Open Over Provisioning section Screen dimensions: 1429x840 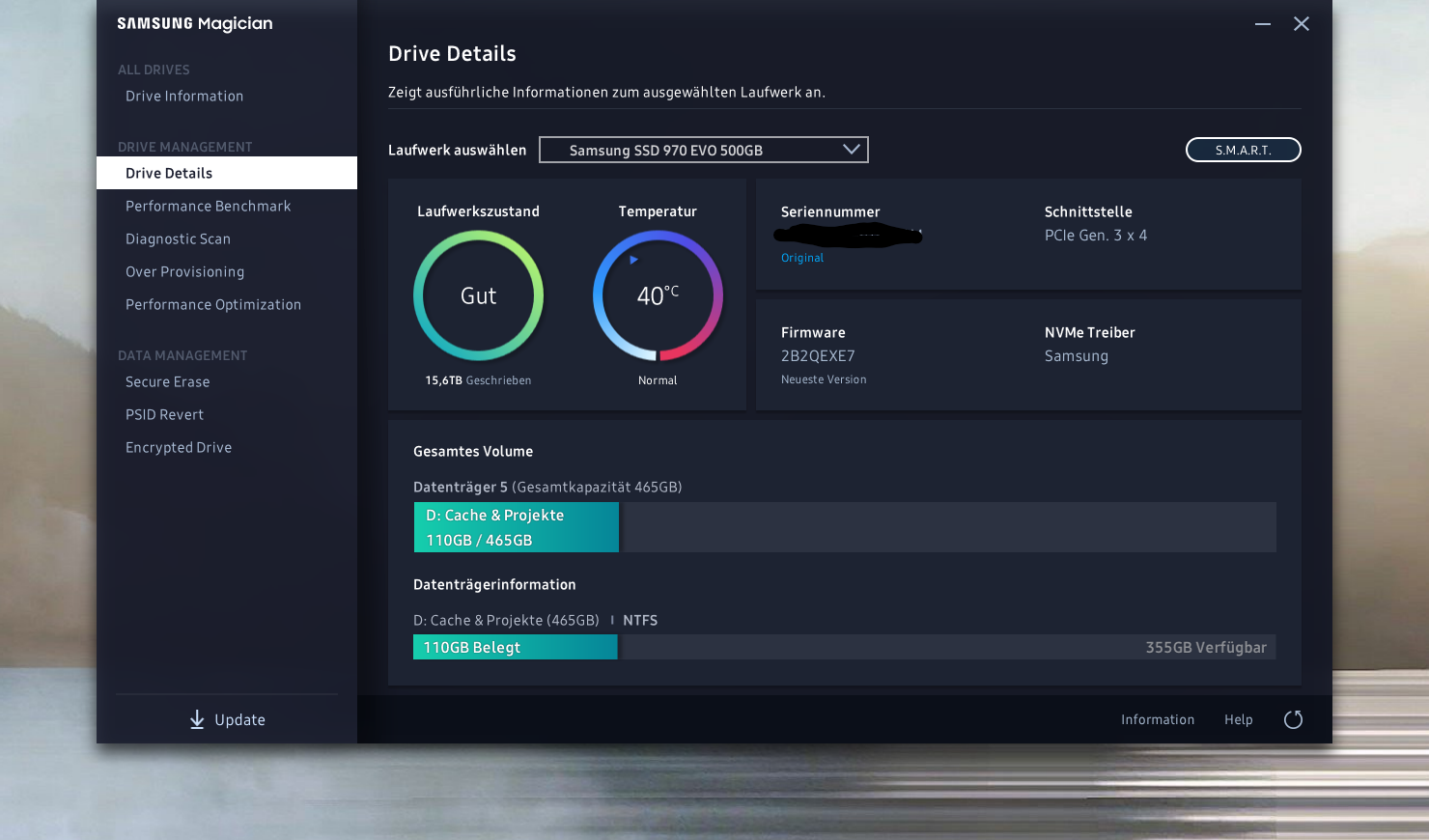185,272
